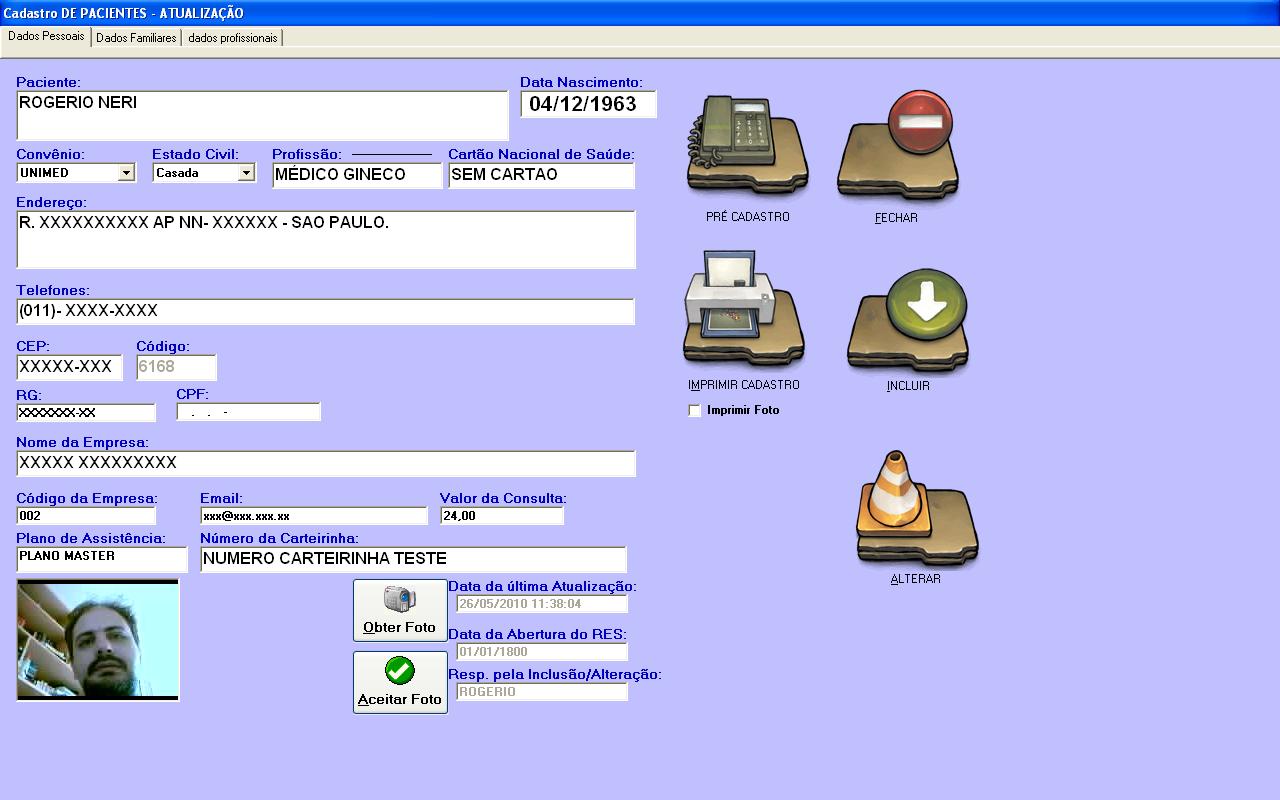Click the Data Nascimento field
Viewport: 1280px width, 800px height.
588,104
